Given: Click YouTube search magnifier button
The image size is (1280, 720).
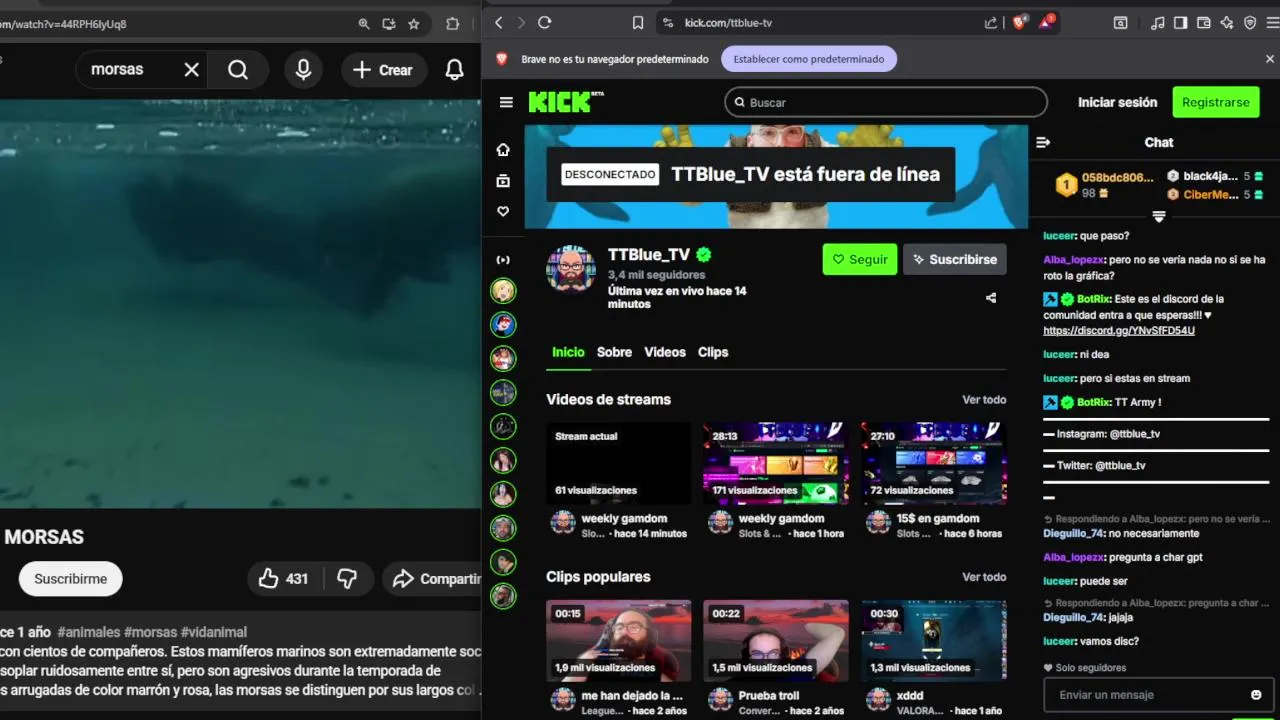Looking at the screenshot, I should 238,69.
